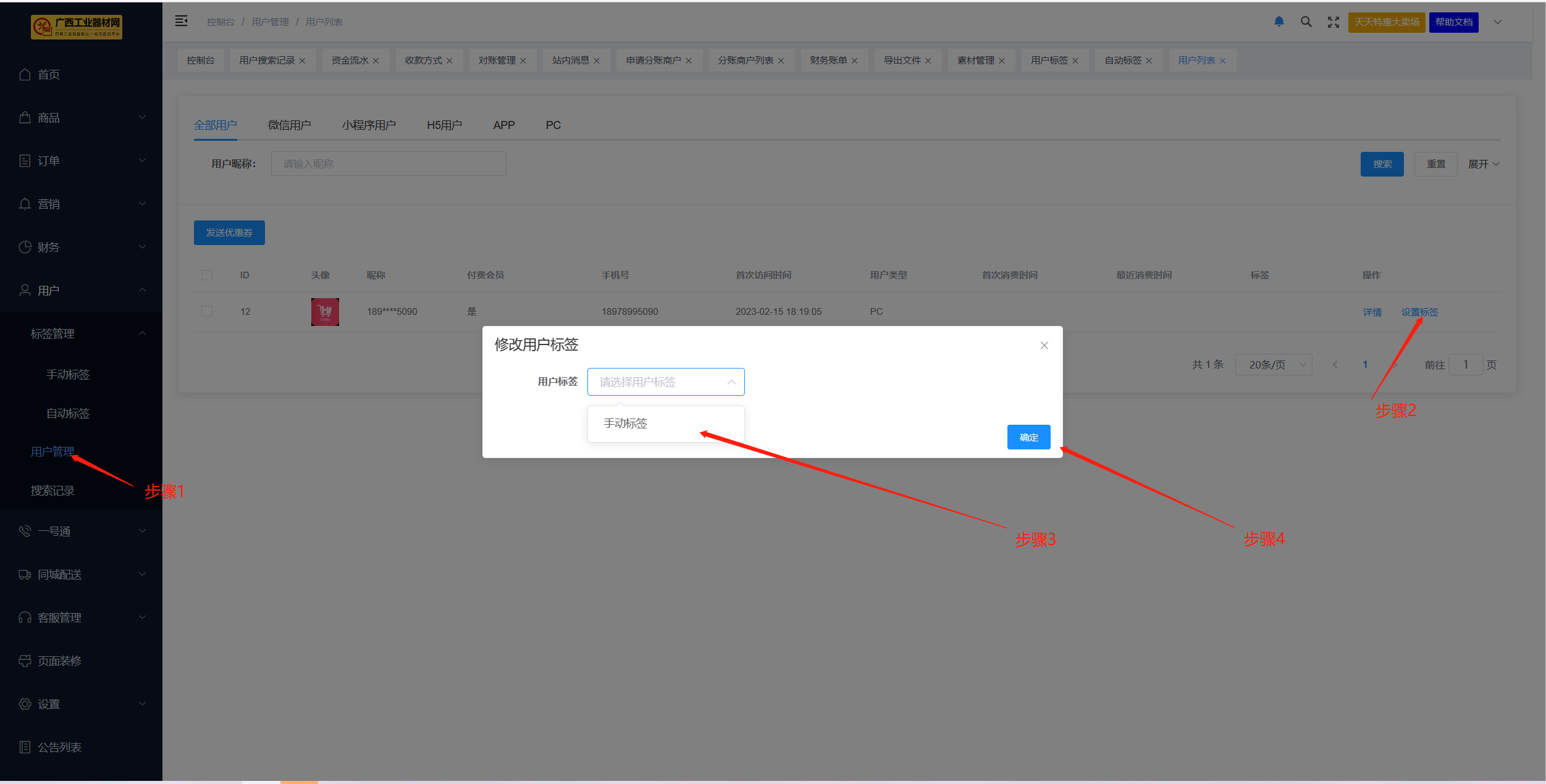Tick the checkbox for user ID 12
Image resolution: width=1546 pixels, height=784 pixels.
[x=207, y=311]
